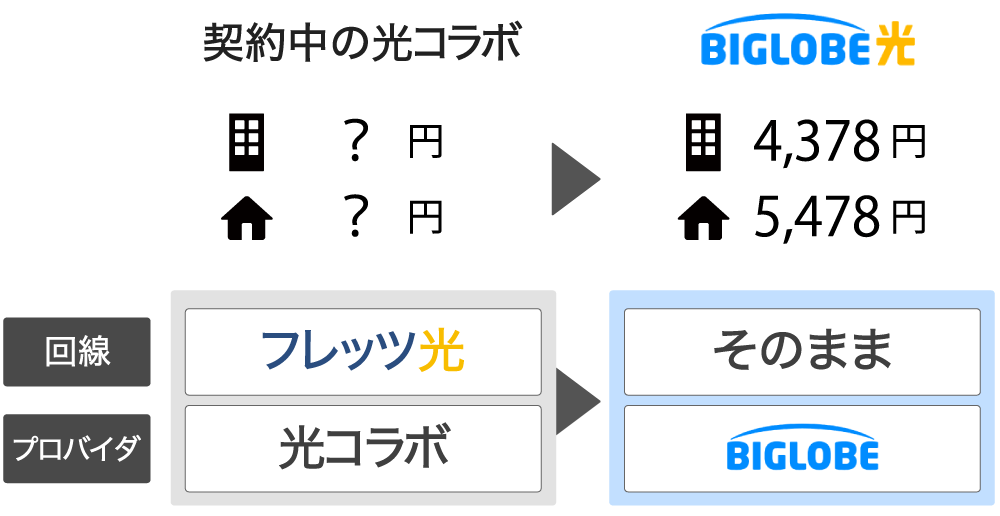Click the left apartment building icon

click(246, 141)
